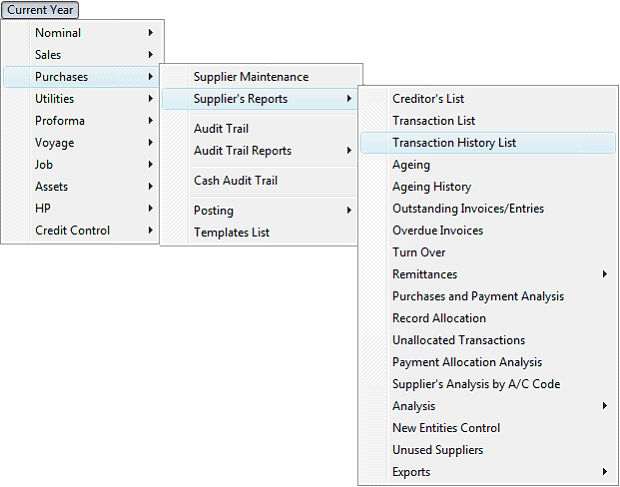
Task: Select Templates List
Action: coord(259,232)
